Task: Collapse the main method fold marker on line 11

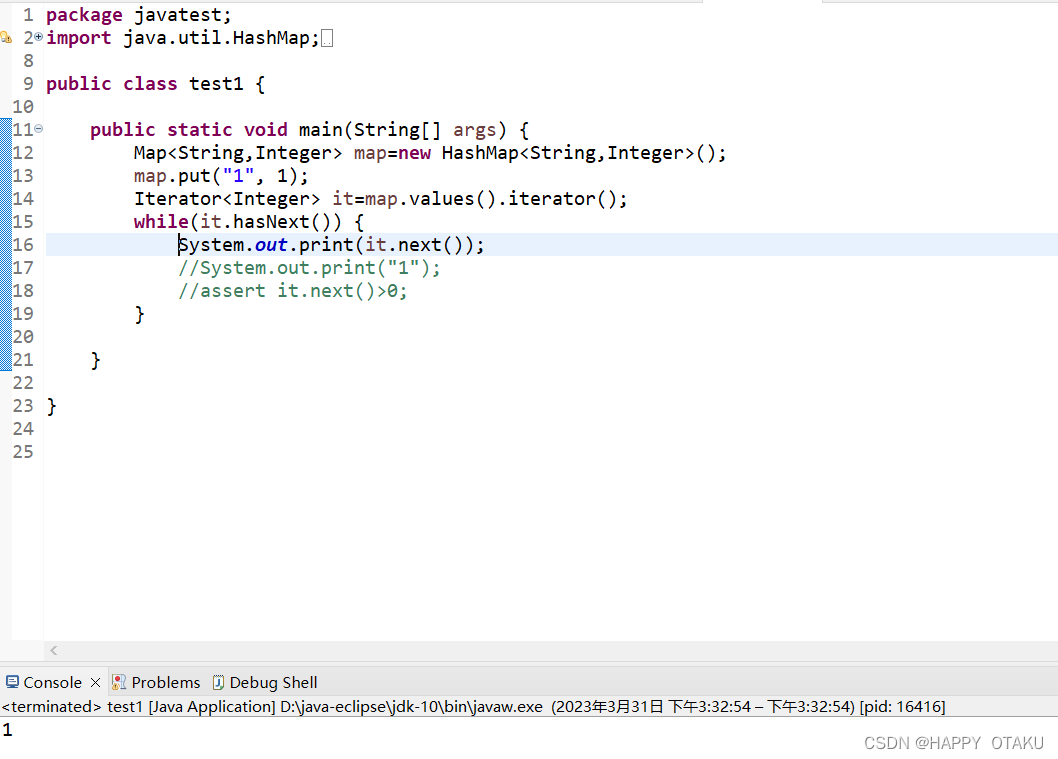Action: 36,129
